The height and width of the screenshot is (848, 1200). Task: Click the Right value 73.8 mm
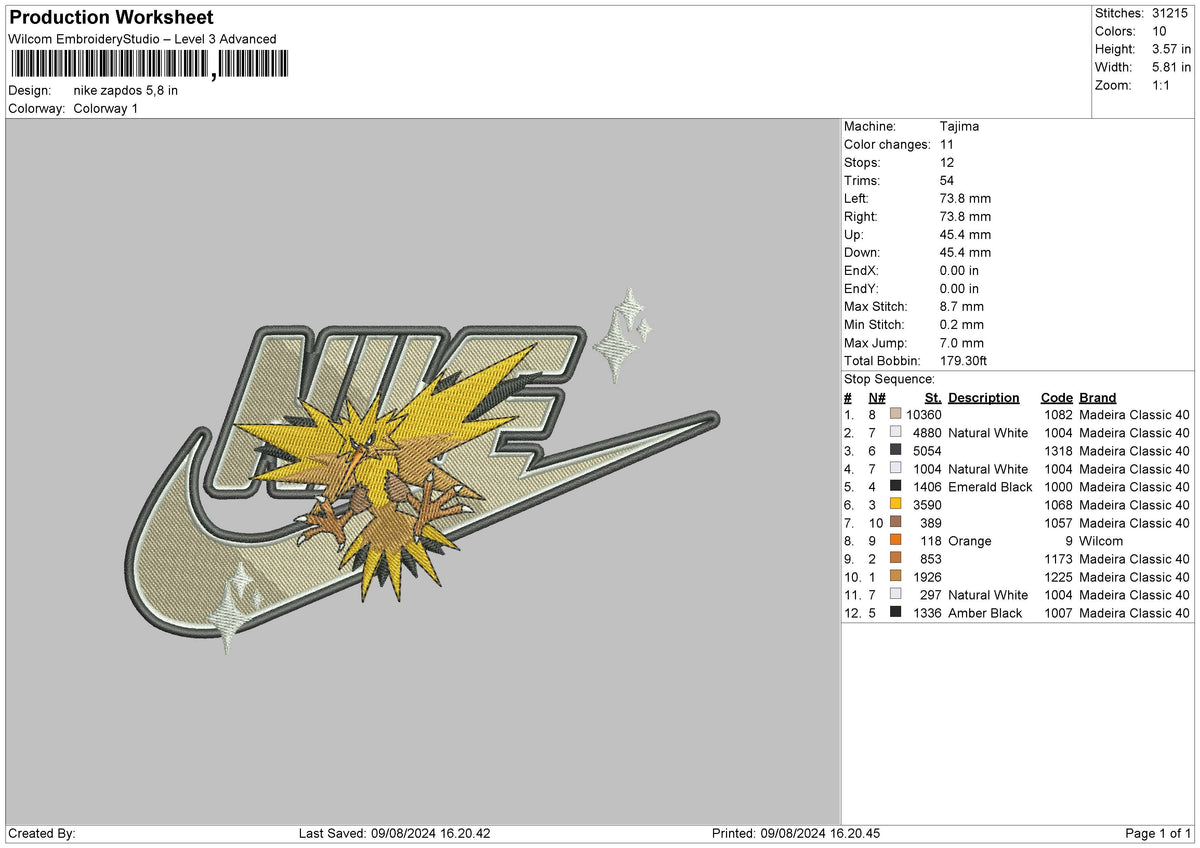[965, 216]
